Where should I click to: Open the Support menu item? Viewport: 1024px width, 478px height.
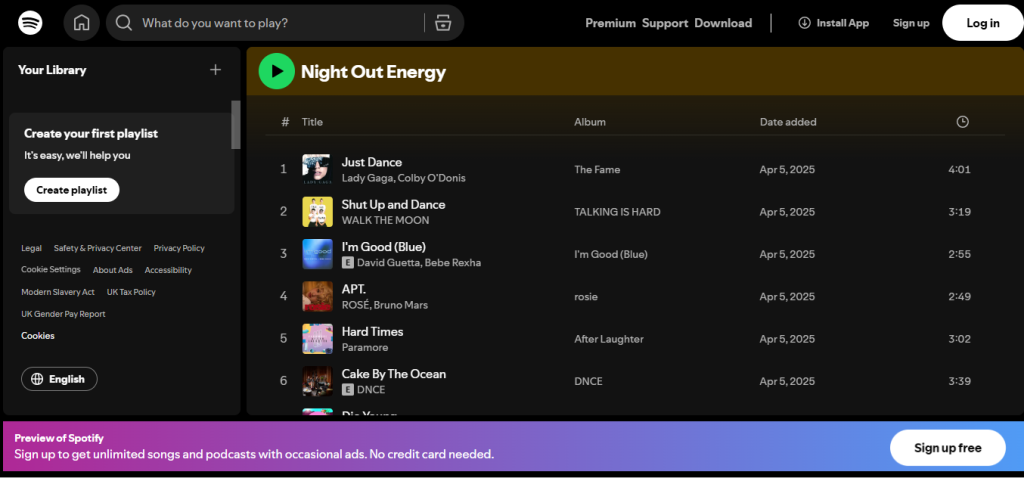pyautogui.click(x=665, y=23)
